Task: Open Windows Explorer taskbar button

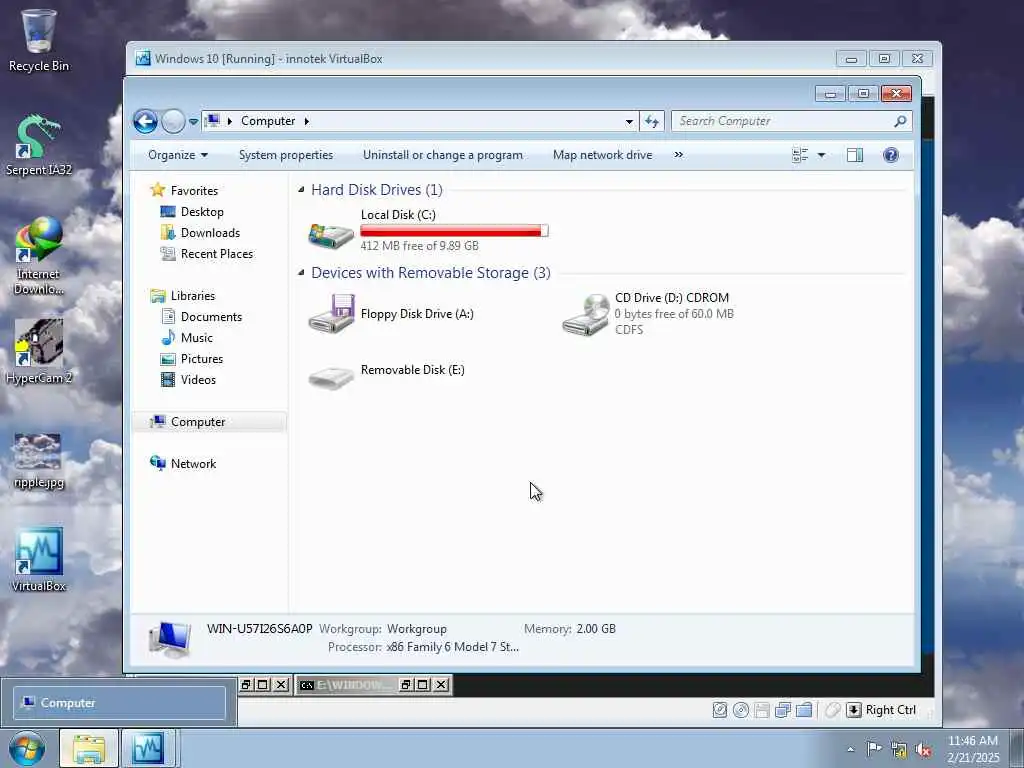Action: (x=89, y=748)
